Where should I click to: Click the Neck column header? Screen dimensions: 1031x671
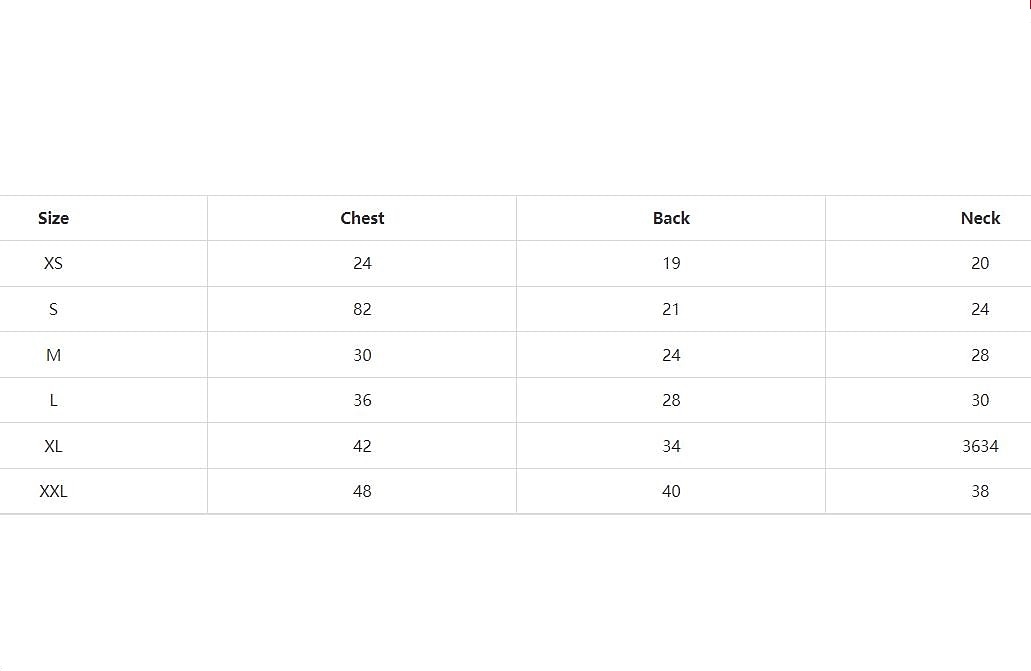pos(980,218)
